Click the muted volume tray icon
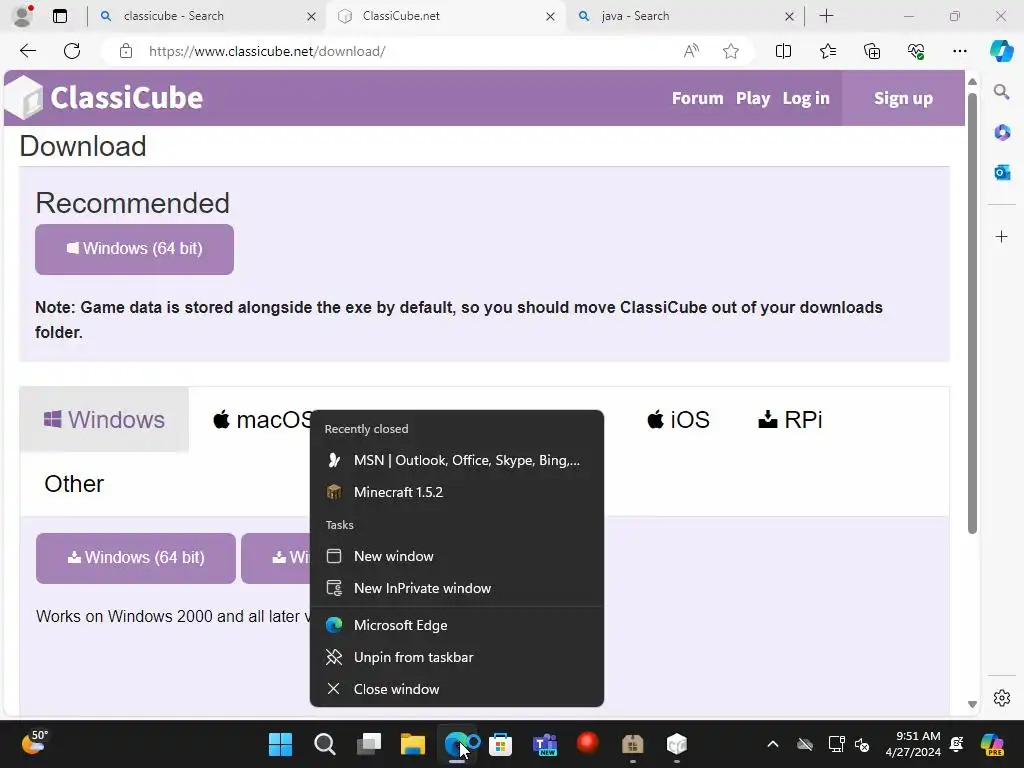This screenshot has width=1024, height=768. pos(862,744)
